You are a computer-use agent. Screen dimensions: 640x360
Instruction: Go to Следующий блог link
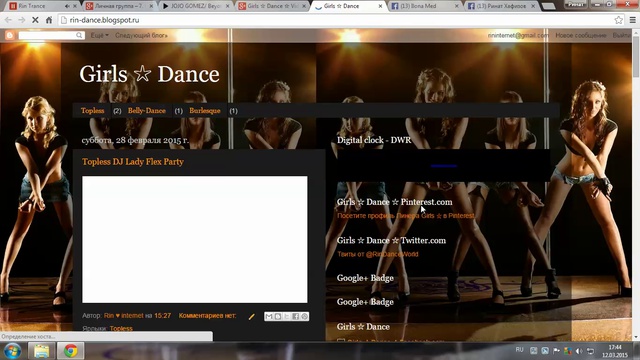pos(141,36)
